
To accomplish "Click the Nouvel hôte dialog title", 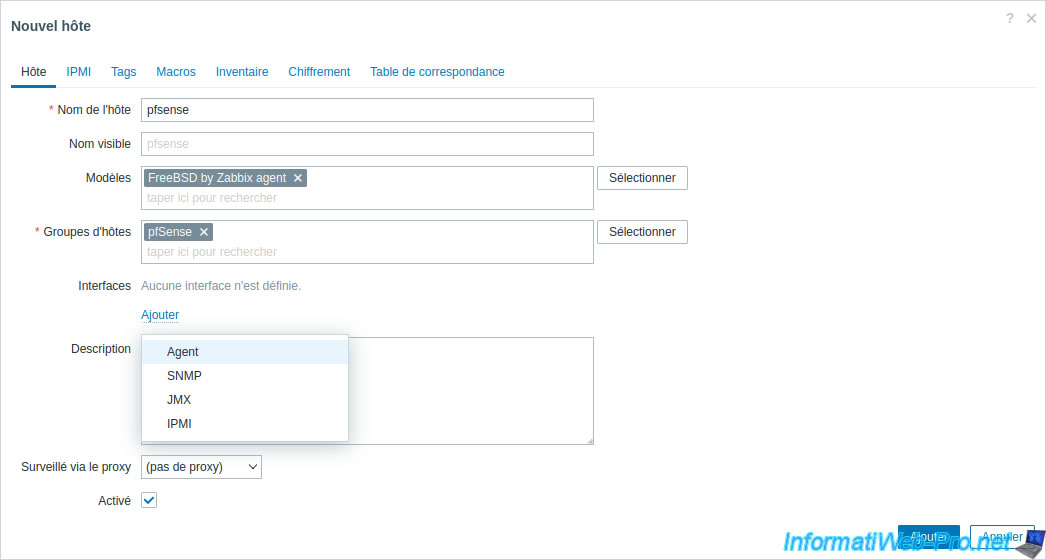I will point(51,26).
